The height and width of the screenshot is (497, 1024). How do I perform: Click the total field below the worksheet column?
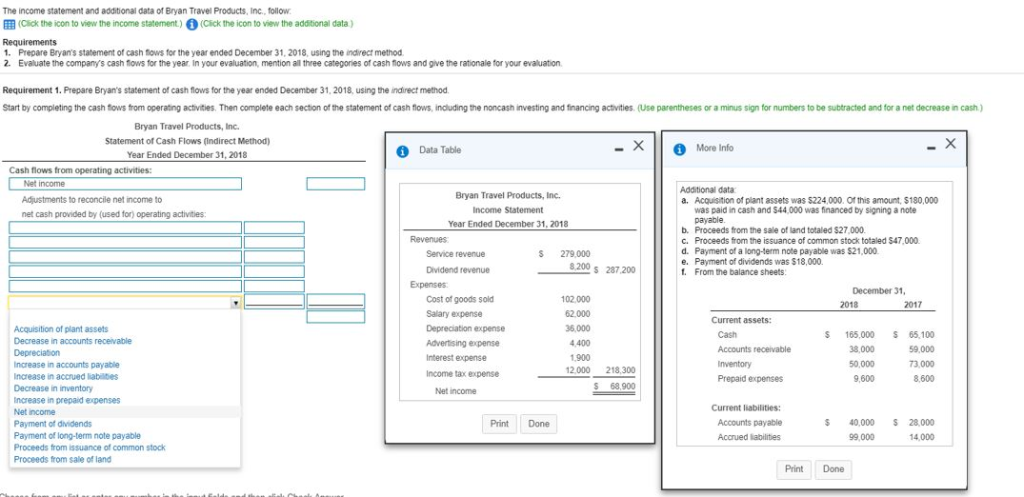pos(336,317)
